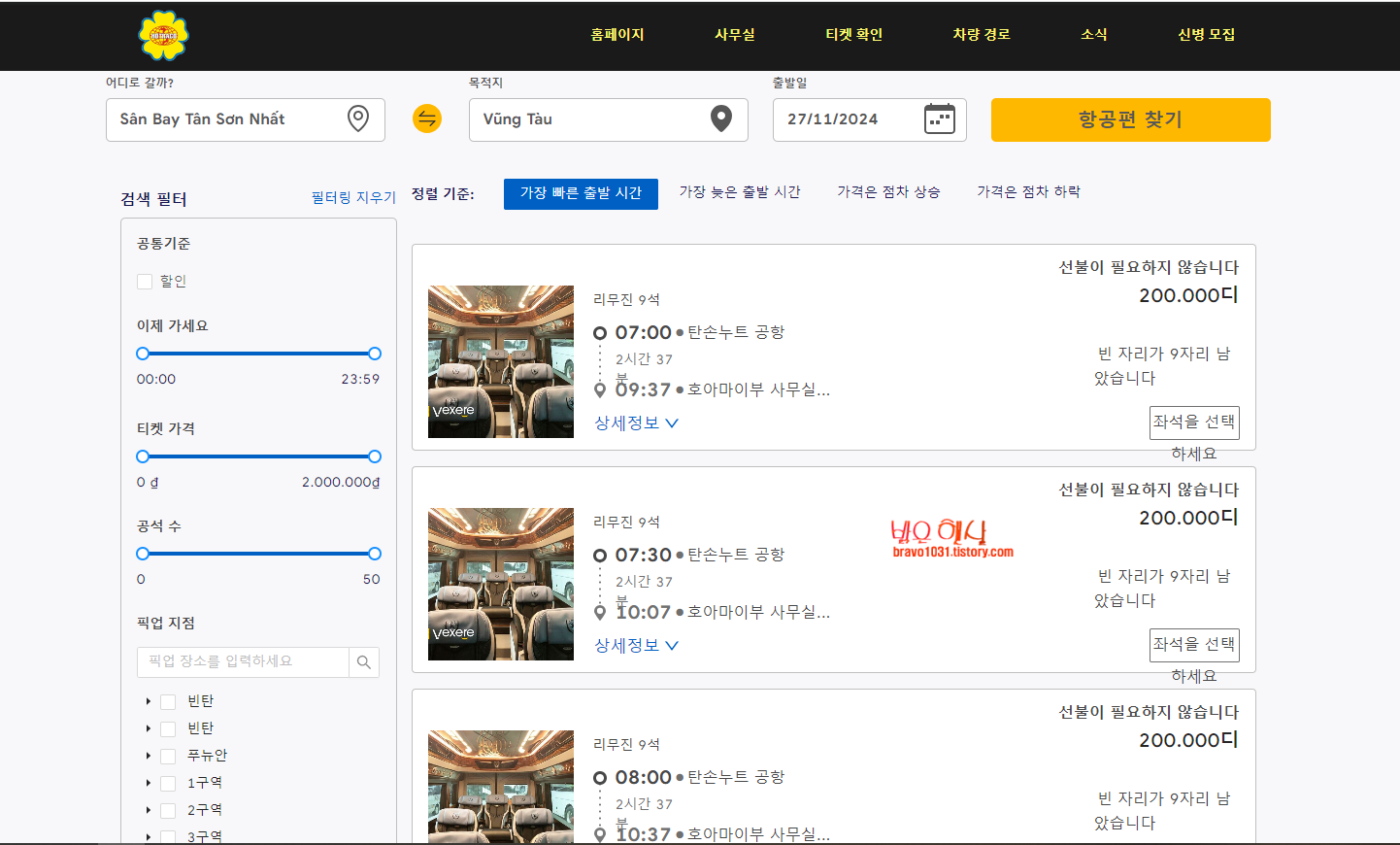The height and width of the screenshot is (845, 1400).
Task: Click the location pin in departure field
Action: coord(358,118)
